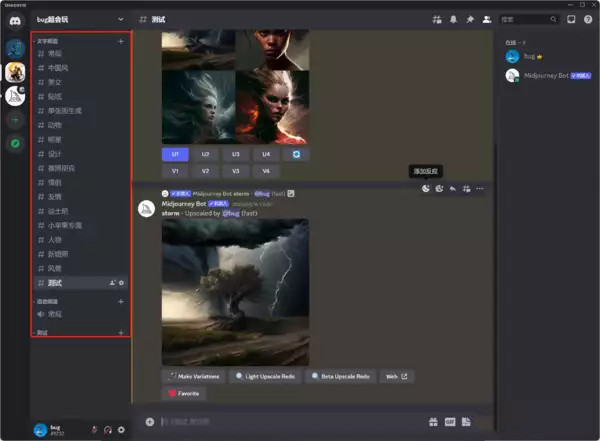Open the help question mark icon
The height and width of the screenshot is (441, 600).
point(588,19)
